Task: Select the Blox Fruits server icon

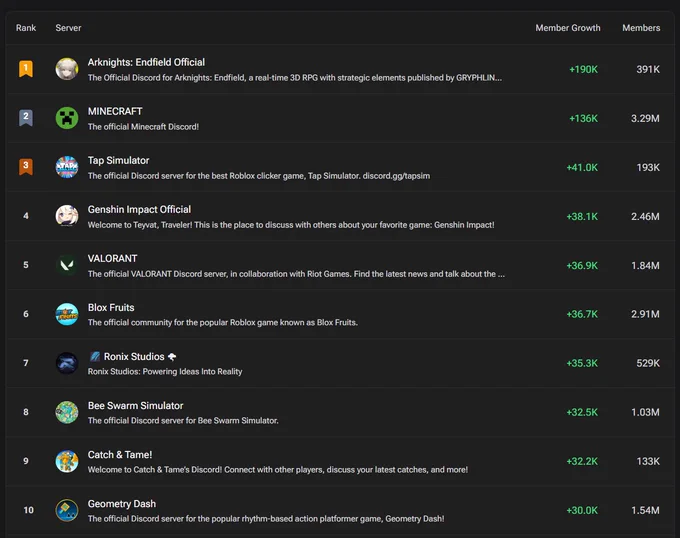Action: point(67,314)
